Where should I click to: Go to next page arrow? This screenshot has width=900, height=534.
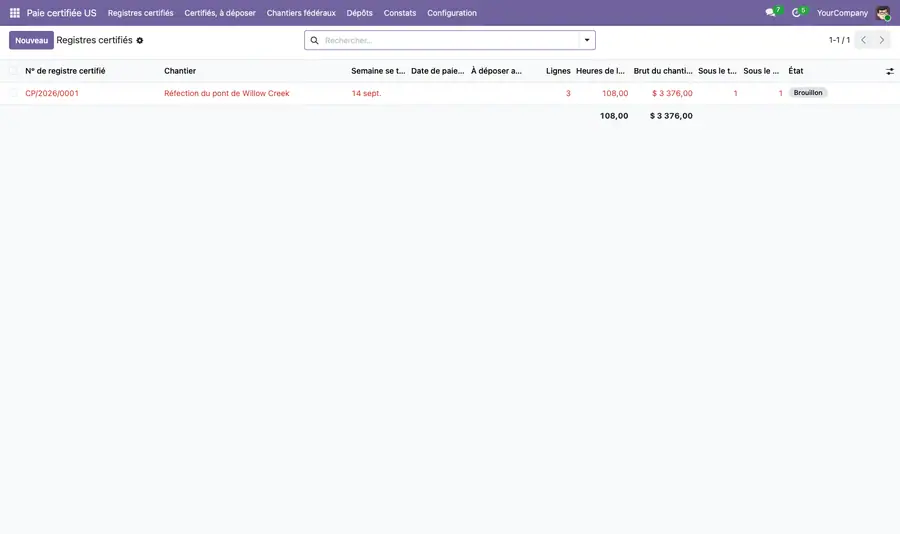pos(882,40)
